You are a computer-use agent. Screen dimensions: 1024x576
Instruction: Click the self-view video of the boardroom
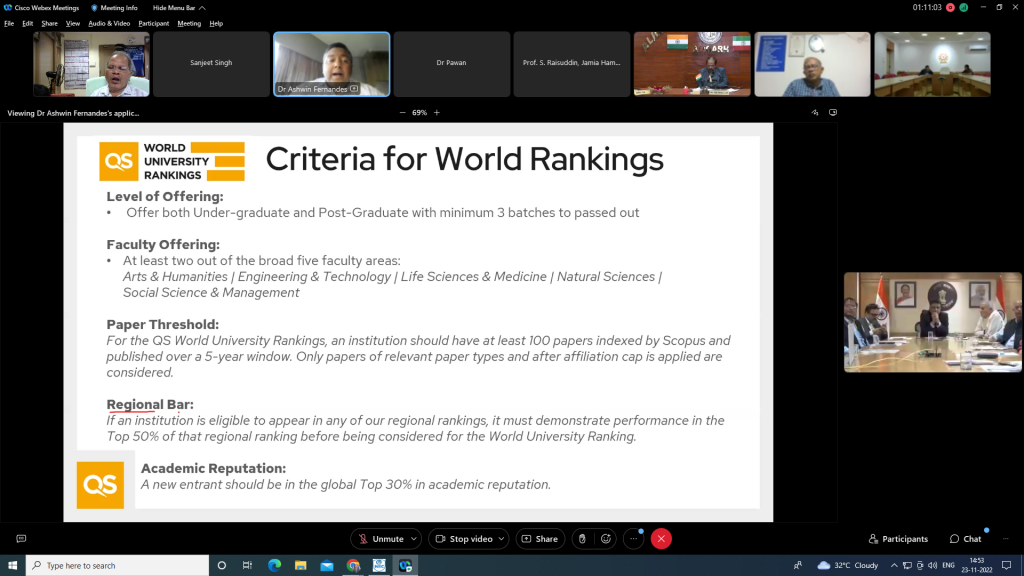pyautogui.click(x=933, y=323)
